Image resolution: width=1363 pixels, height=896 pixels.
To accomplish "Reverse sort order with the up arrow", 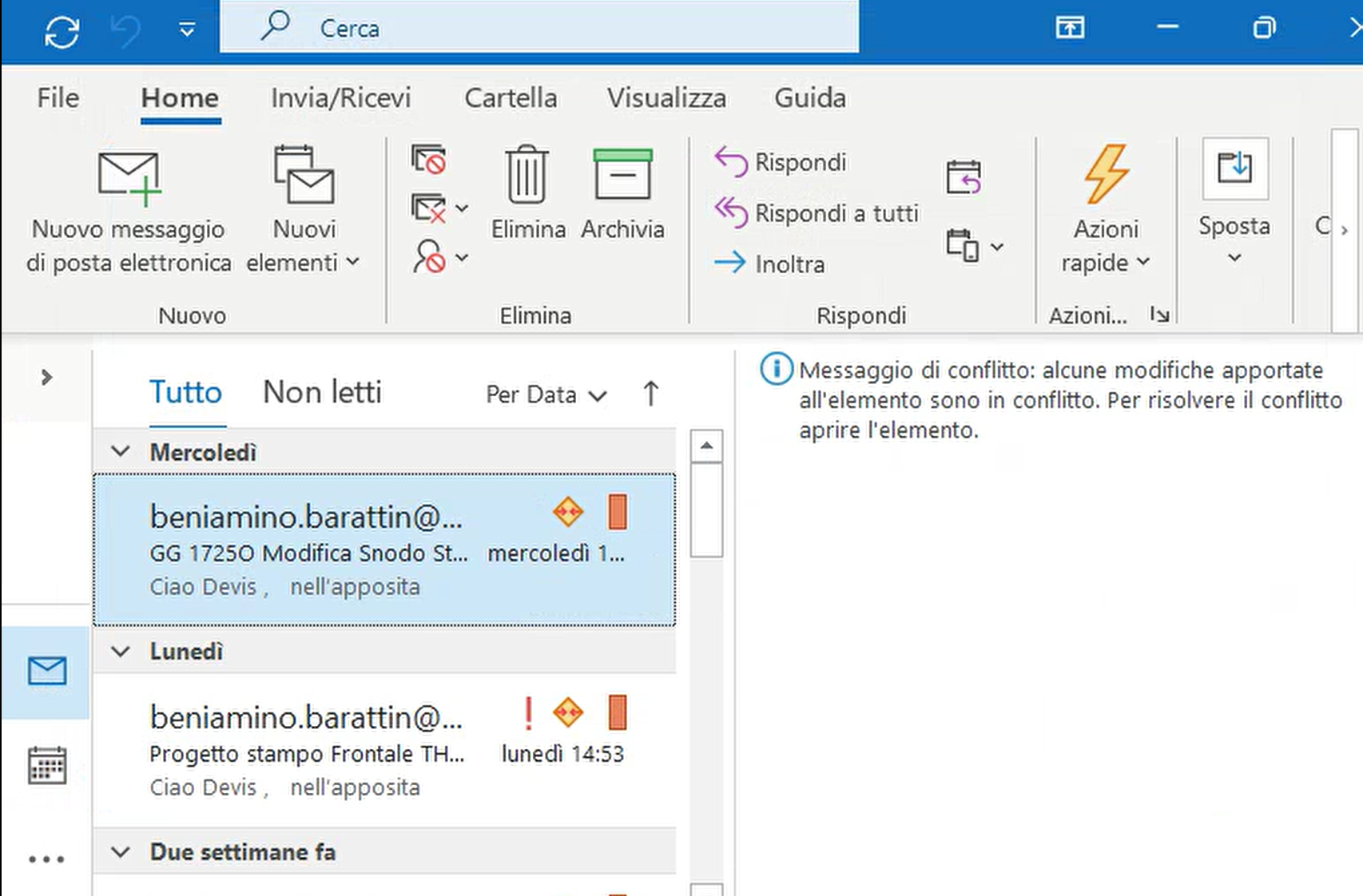I will [650, 394].
